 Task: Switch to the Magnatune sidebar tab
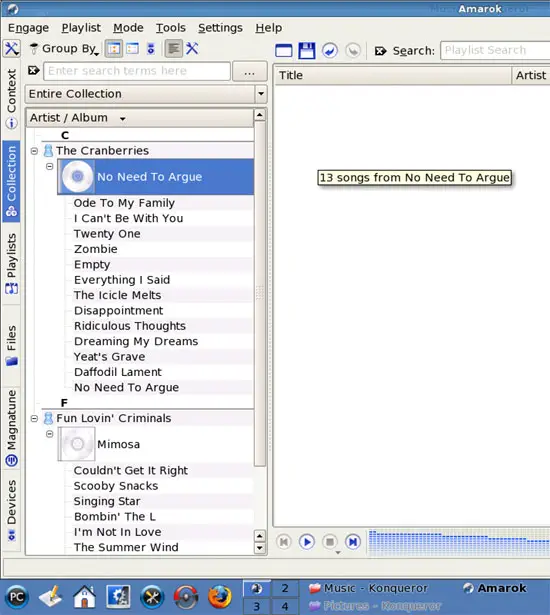11,428
